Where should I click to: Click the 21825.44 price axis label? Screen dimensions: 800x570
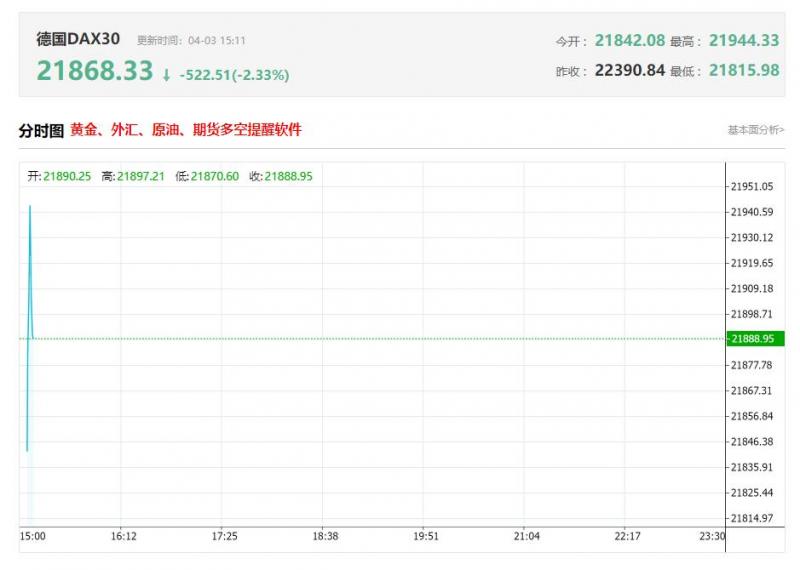(752, 493)
